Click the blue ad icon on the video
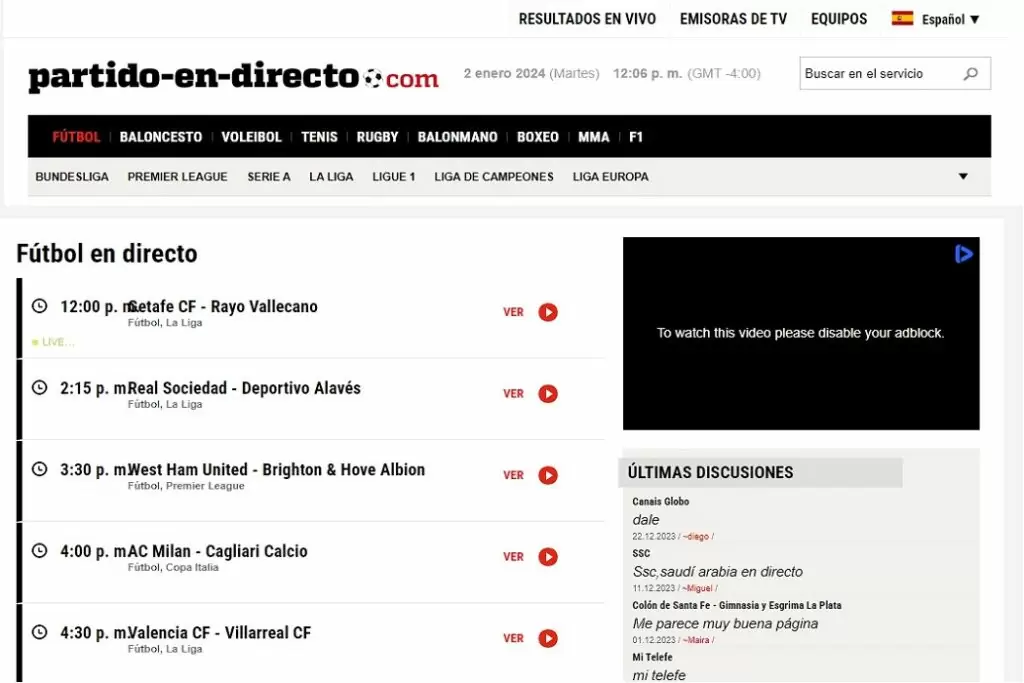This screenshot has width=1024, height=683. pyautogui.click(x=964, y=254)
